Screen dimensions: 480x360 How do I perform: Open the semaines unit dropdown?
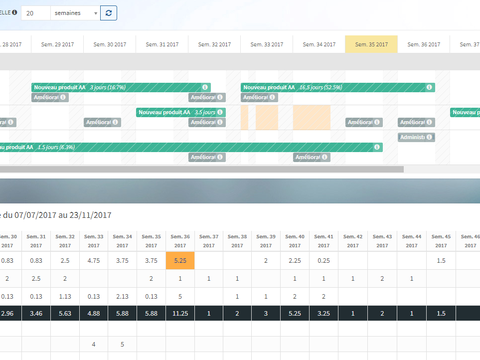75,13
